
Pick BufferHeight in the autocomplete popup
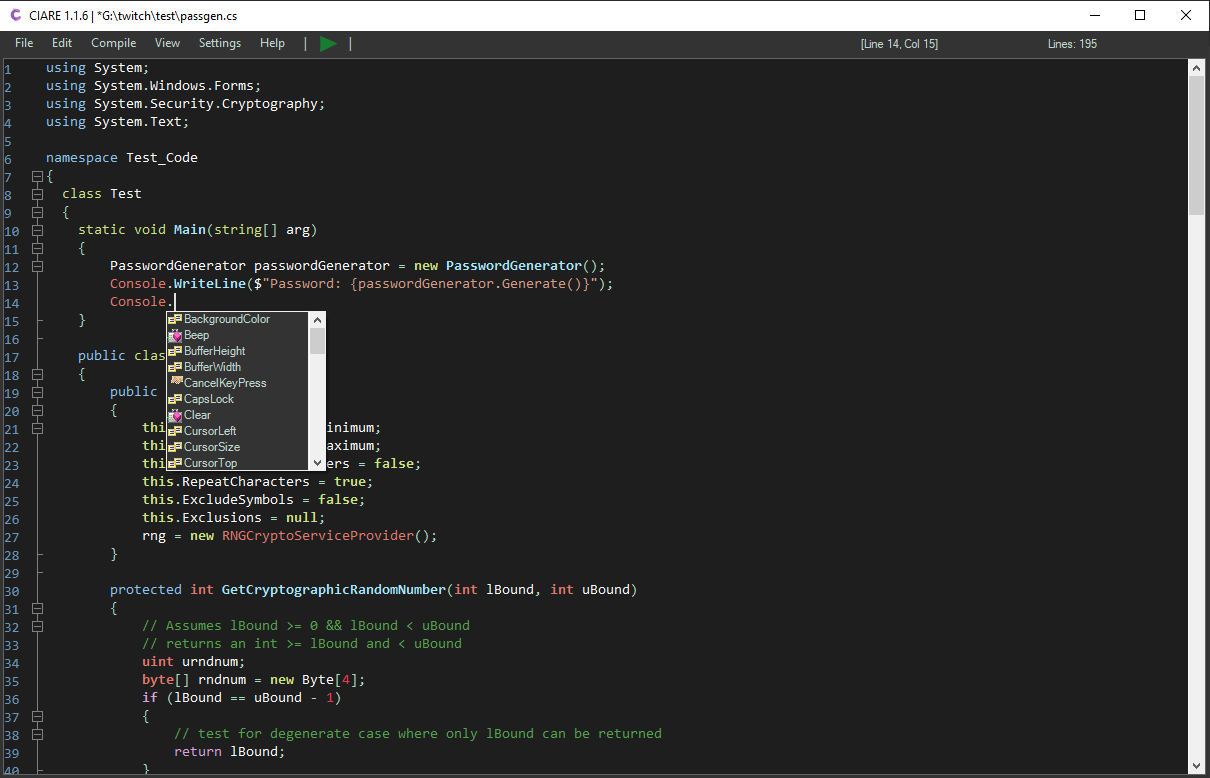coord(238,351)
